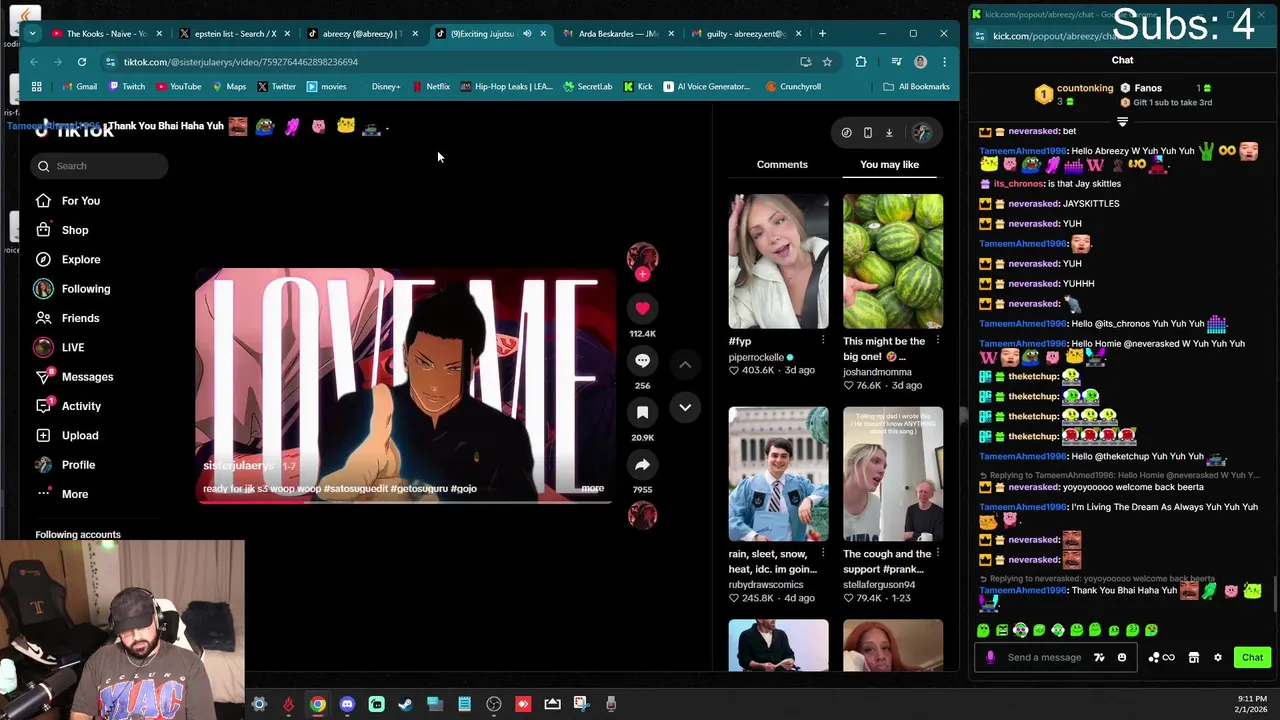The width and height of the screenshot is (1280, 720).
Task: Collapse the Kick leaderboard panel chevron
Action: click(x=1122, y=122)
